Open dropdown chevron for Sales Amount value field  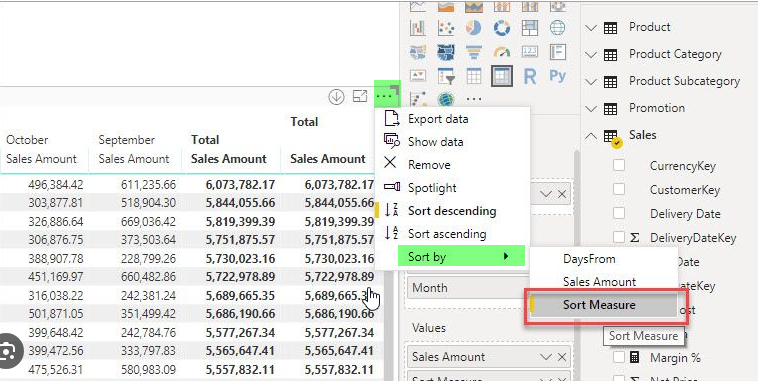click(546, 357)
